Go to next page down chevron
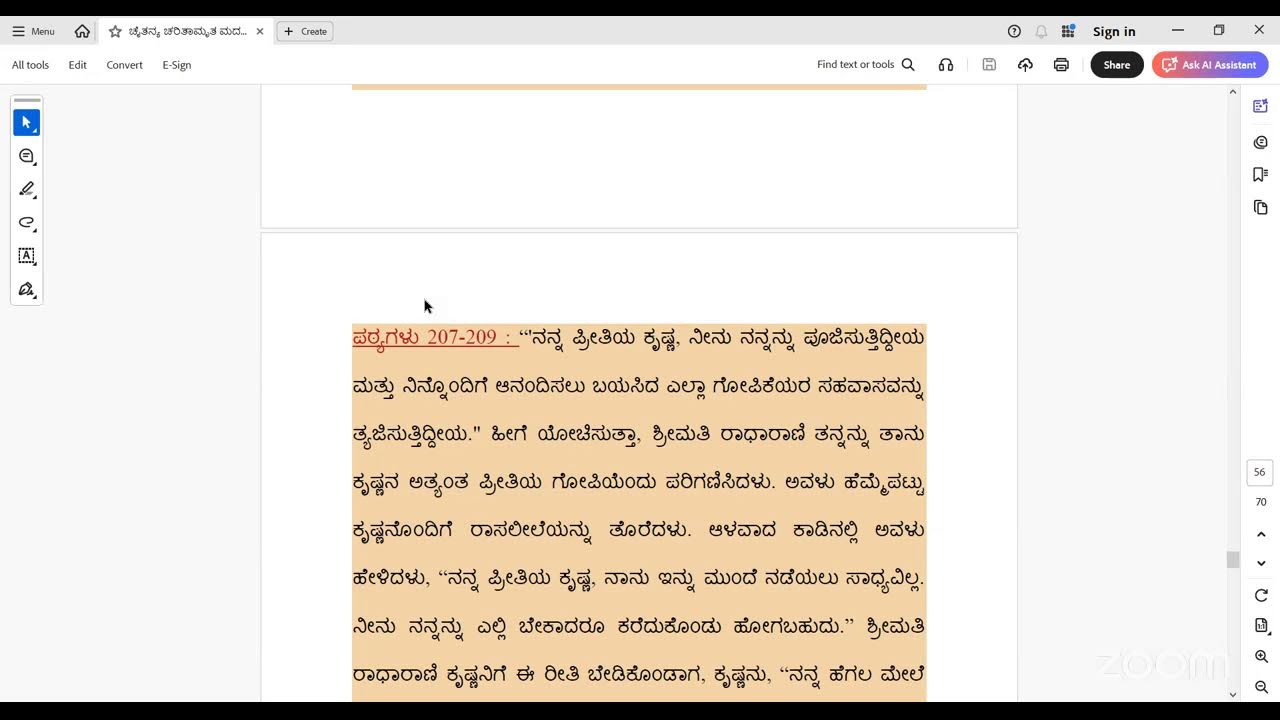The width and height of the screenshot is (1280, 720). [1261, 563]
